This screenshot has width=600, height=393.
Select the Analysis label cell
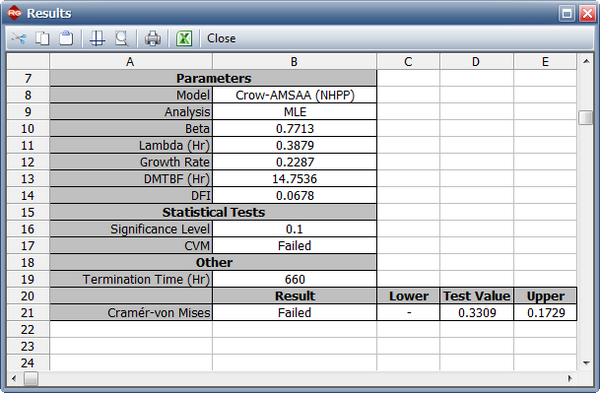pos(131,112)
